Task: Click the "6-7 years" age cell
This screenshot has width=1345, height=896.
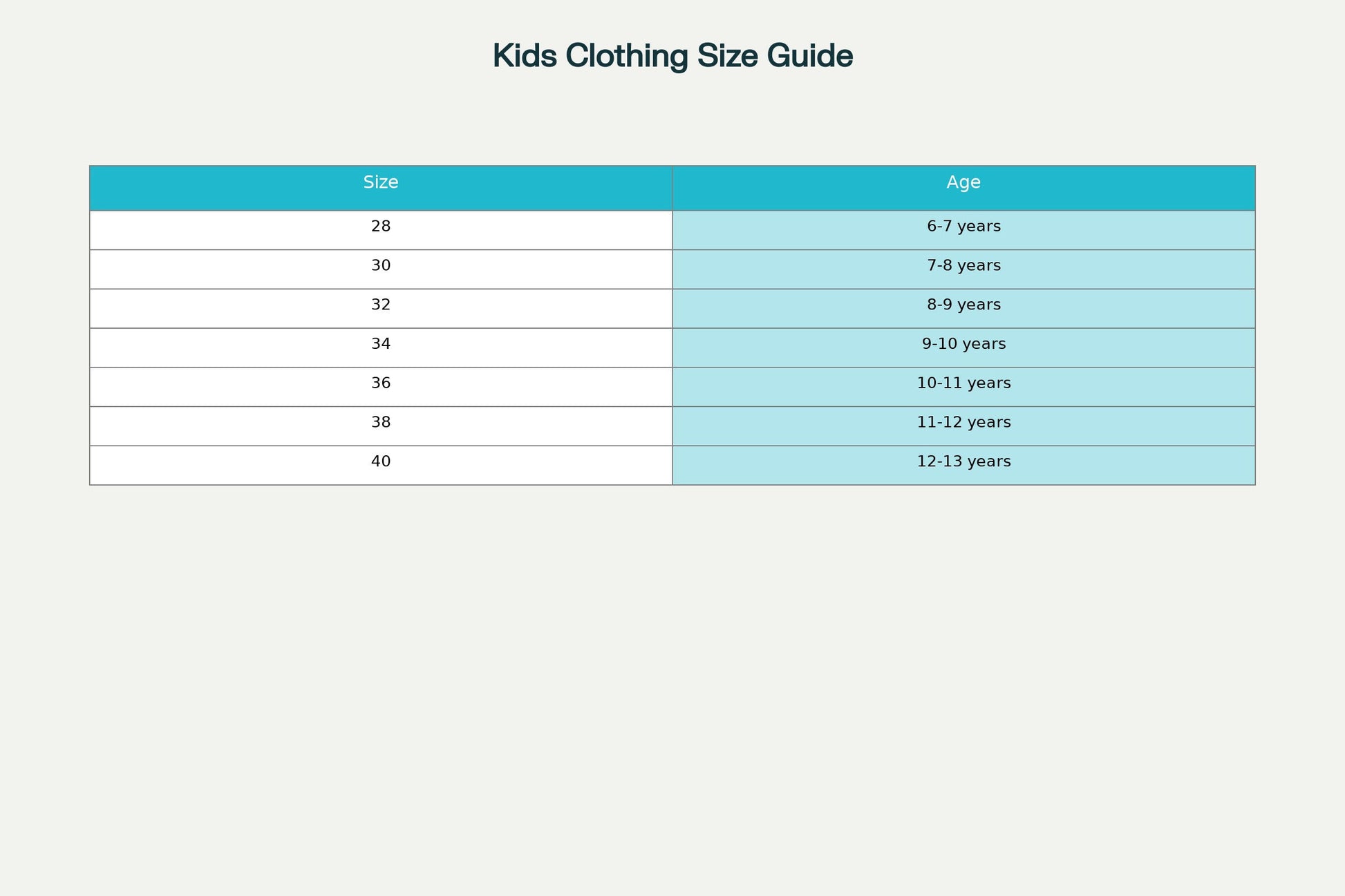Action: coord(963,227)
